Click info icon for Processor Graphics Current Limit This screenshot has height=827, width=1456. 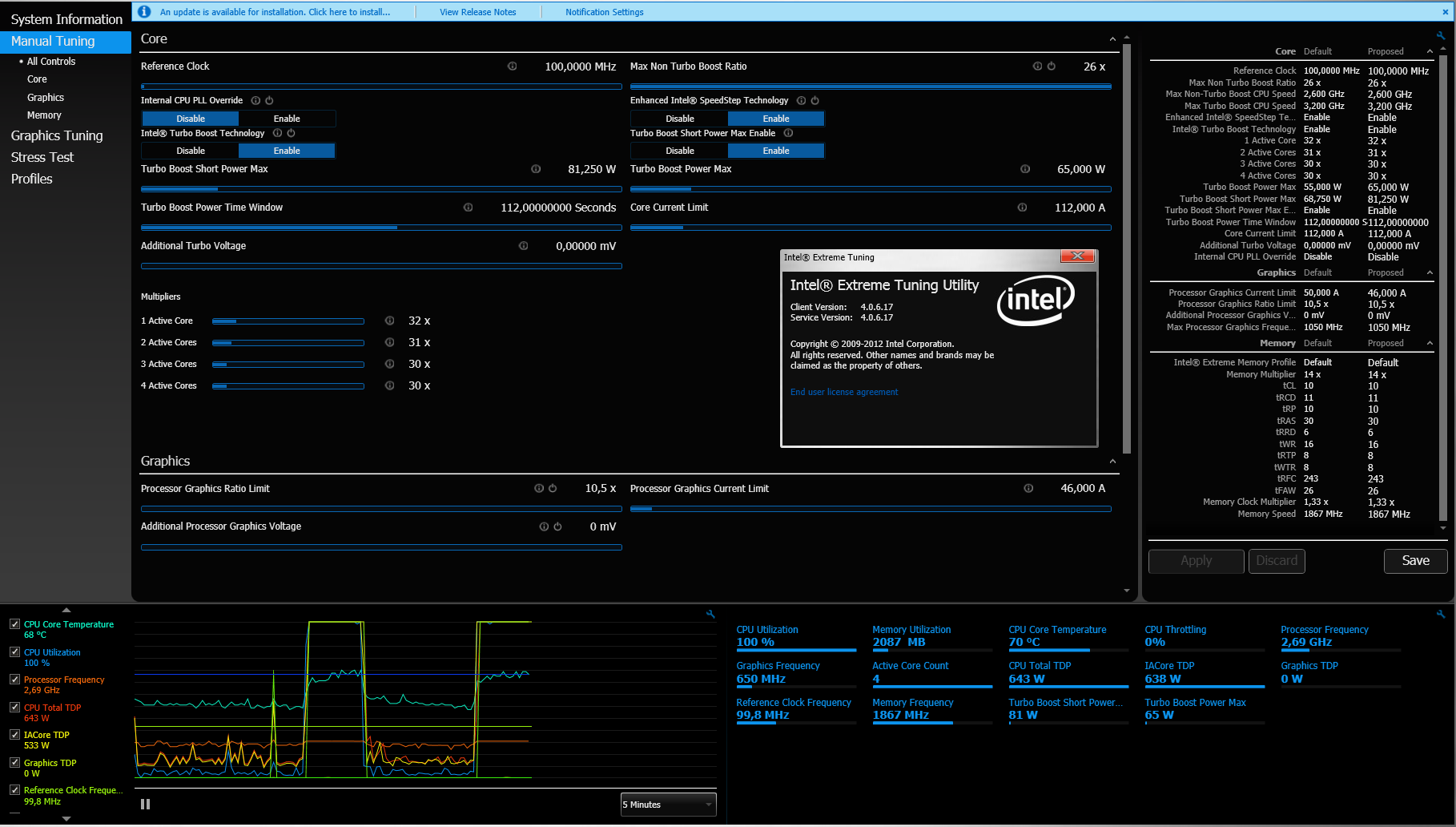point(1028,488)
